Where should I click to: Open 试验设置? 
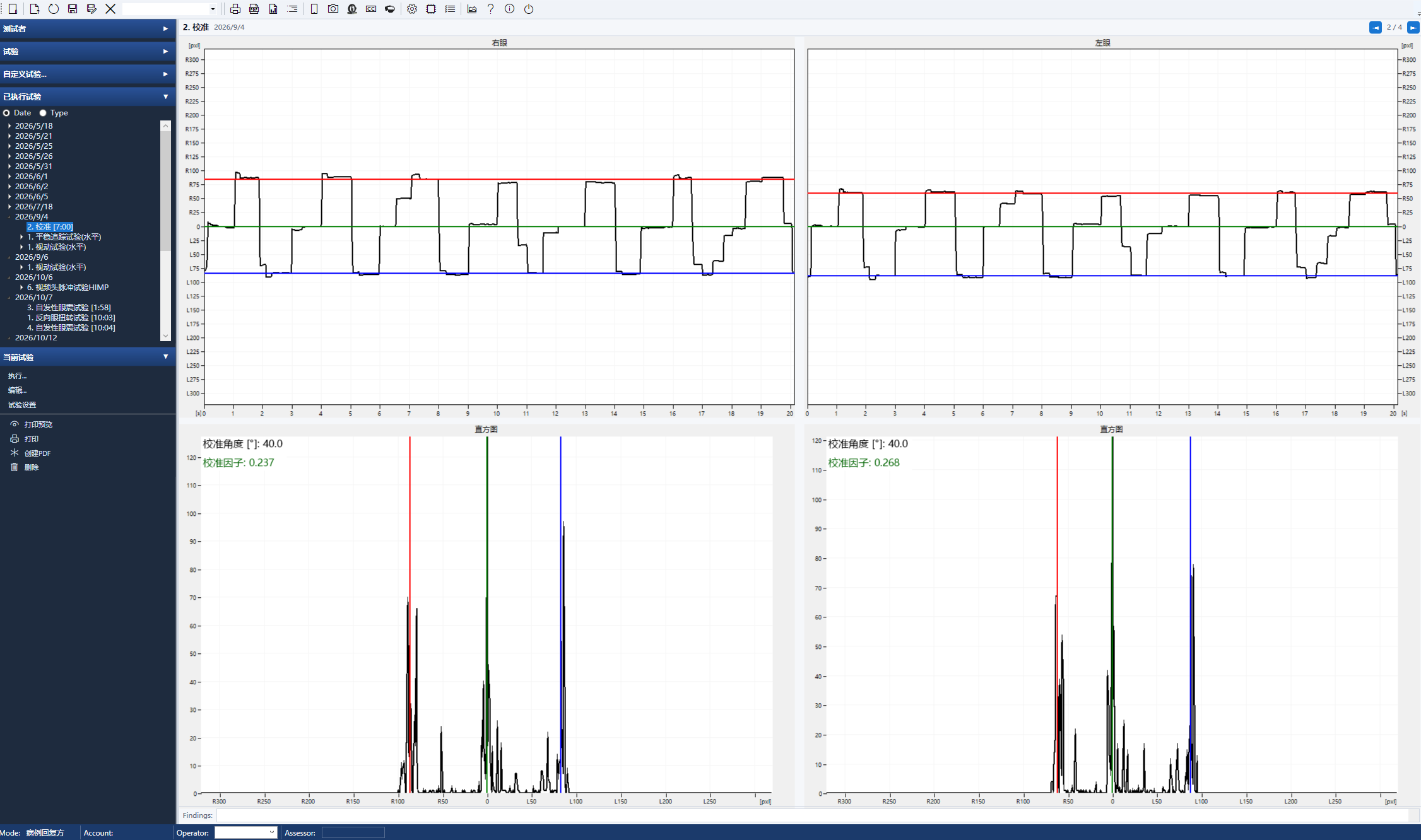click(22, 405)
